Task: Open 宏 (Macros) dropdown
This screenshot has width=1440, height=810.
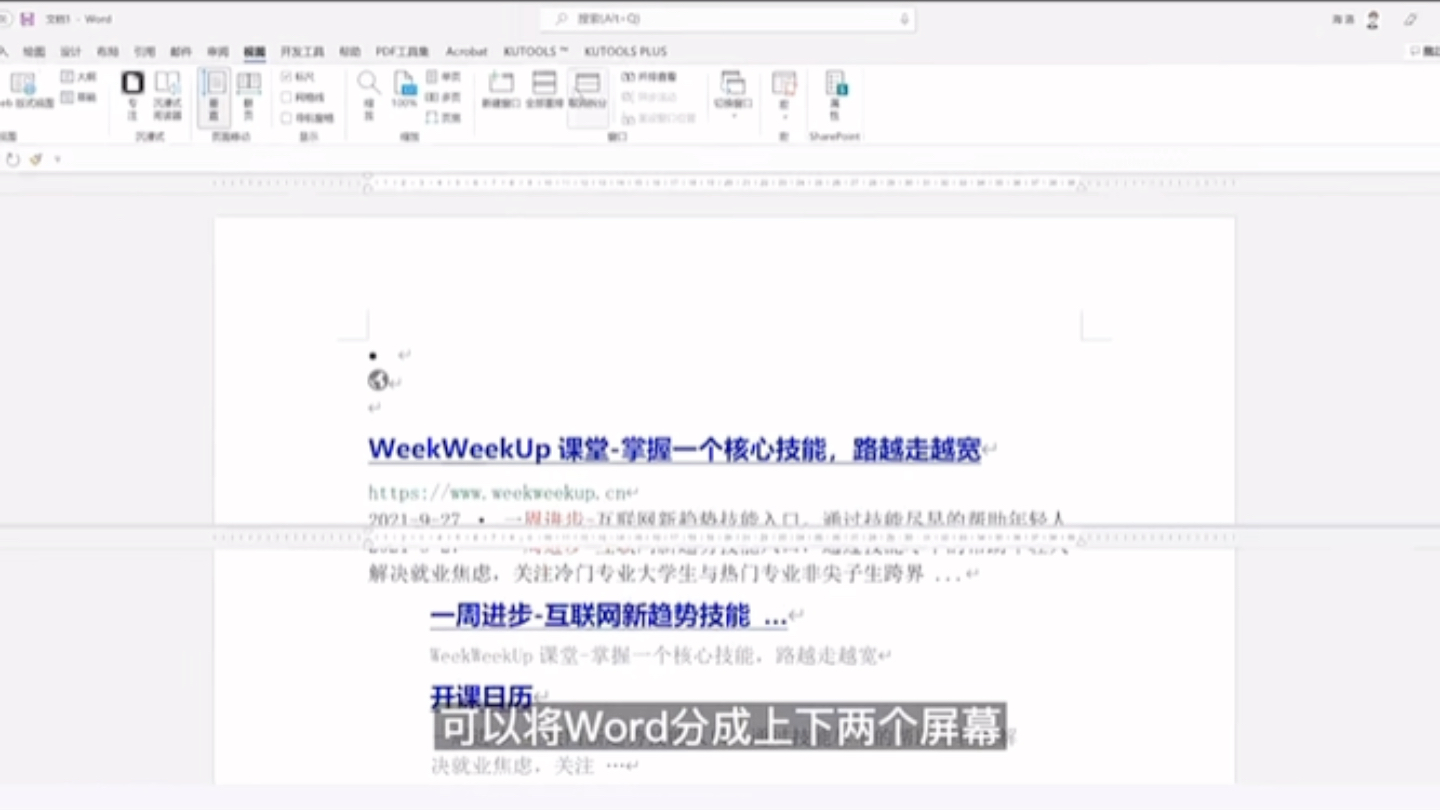Action: tap(784, 96)
